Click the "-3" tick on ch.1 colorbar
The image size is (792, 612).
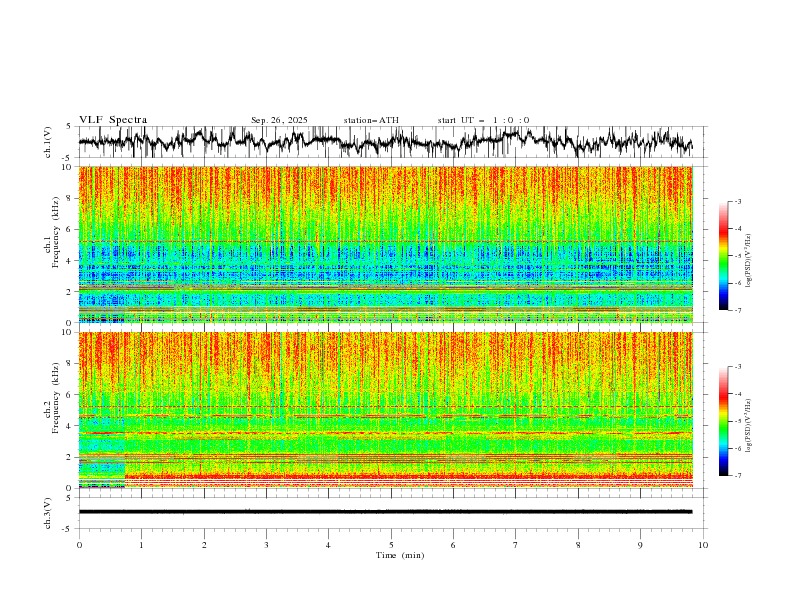pos(737,201)
